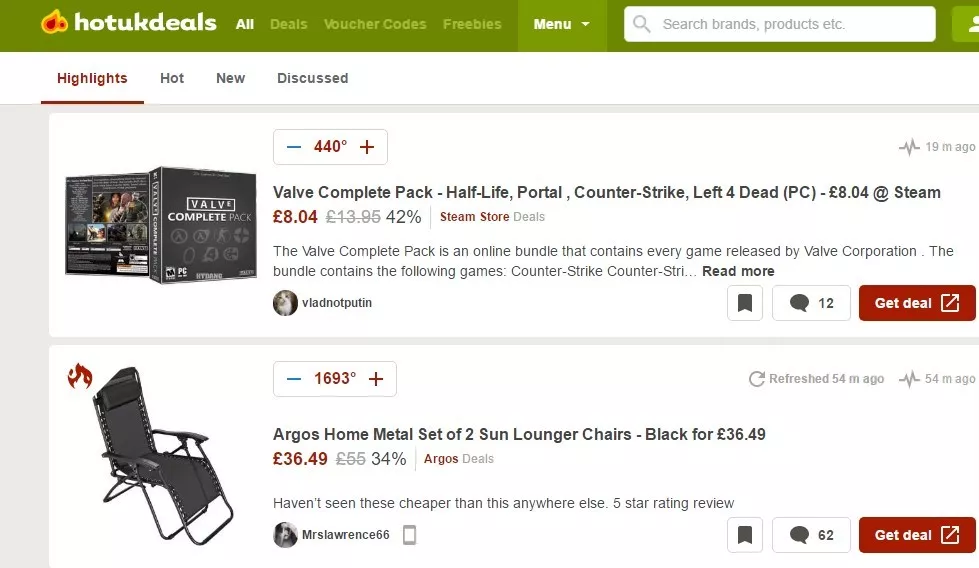Expand description with Read more

(738, 271)
